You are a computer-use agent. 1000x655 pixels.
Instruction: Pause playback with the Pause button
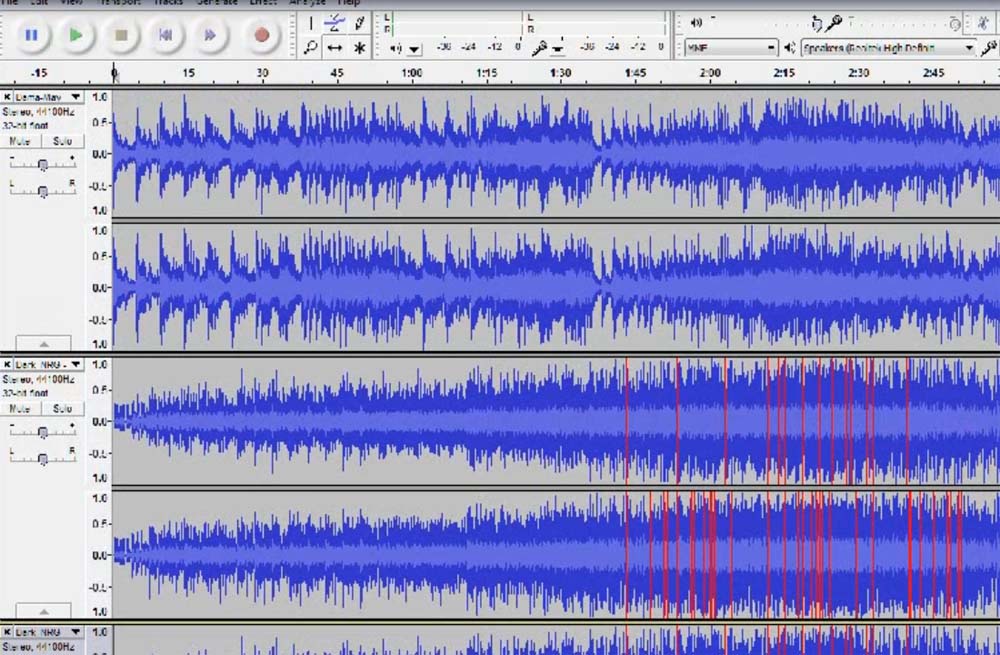pyautogui.click(x=31, y=35)
